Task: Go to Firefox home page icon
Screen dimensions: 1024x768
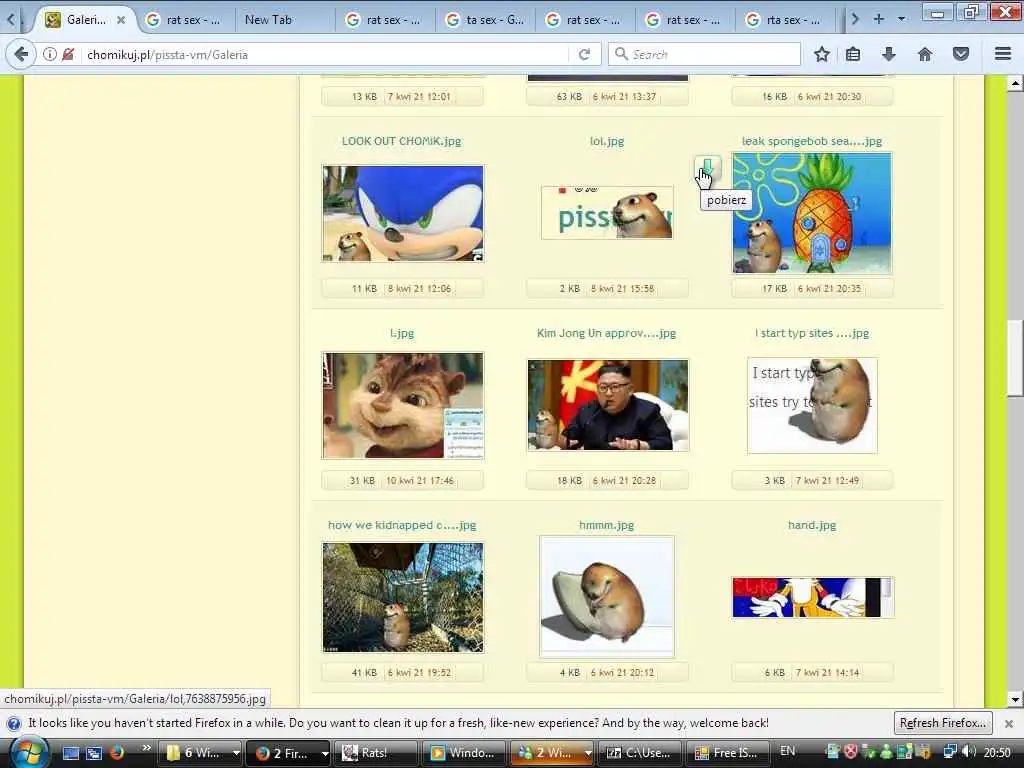Action: click(925, 54)
